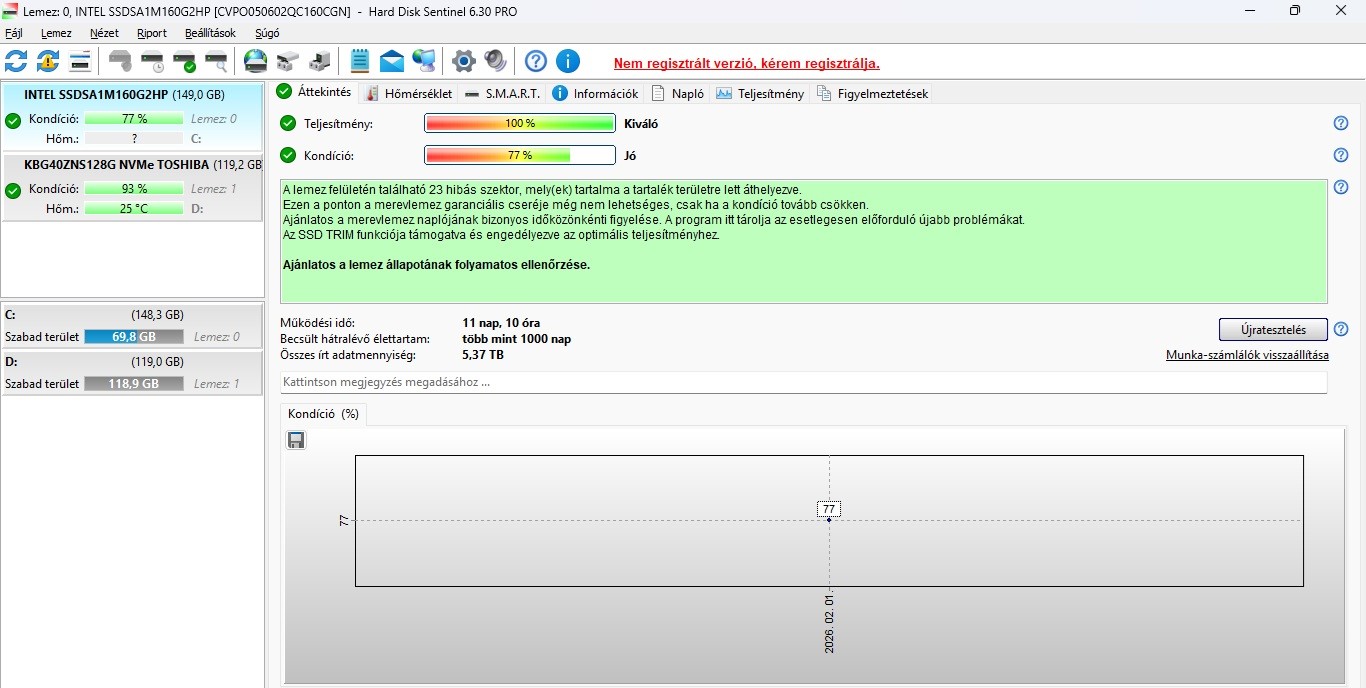Select the KBG40ZNS128G NVMe TOSHIBA disk

coord(132,164)
